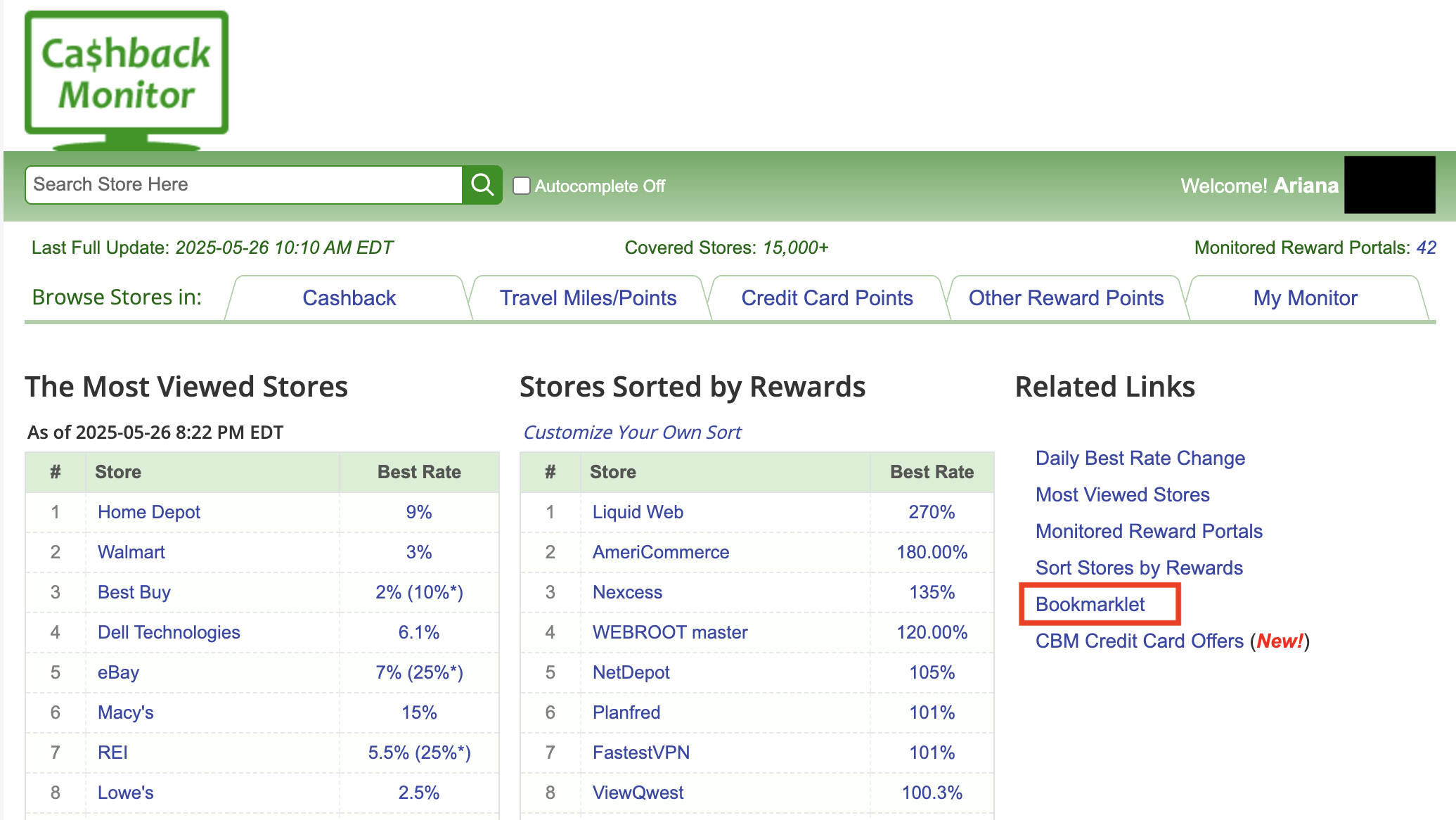
Task: Click Liquid Web's 270% rate
Action: (932, 513)
